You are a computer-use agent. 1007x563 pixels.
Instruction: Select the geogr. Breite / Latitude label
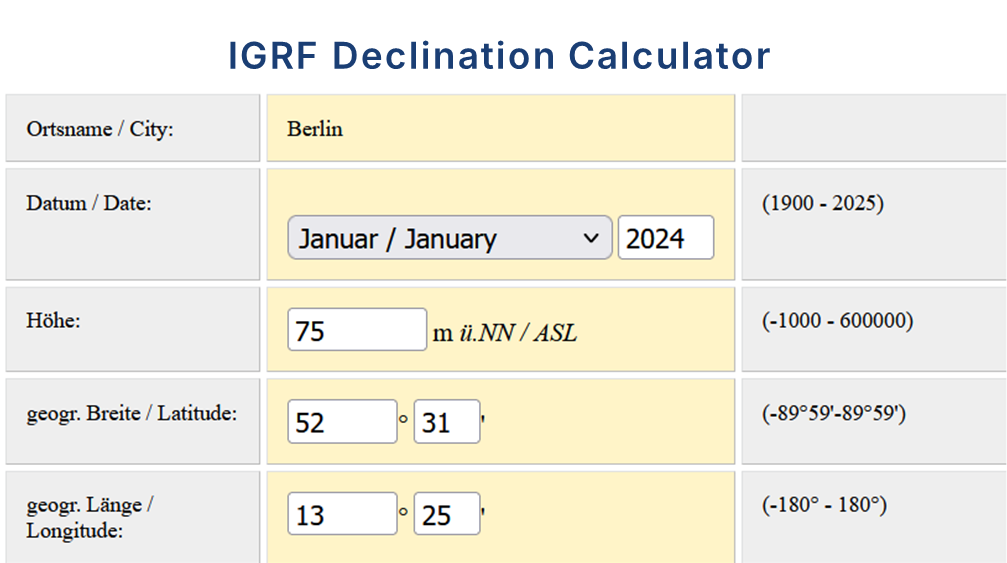(132, 413)
